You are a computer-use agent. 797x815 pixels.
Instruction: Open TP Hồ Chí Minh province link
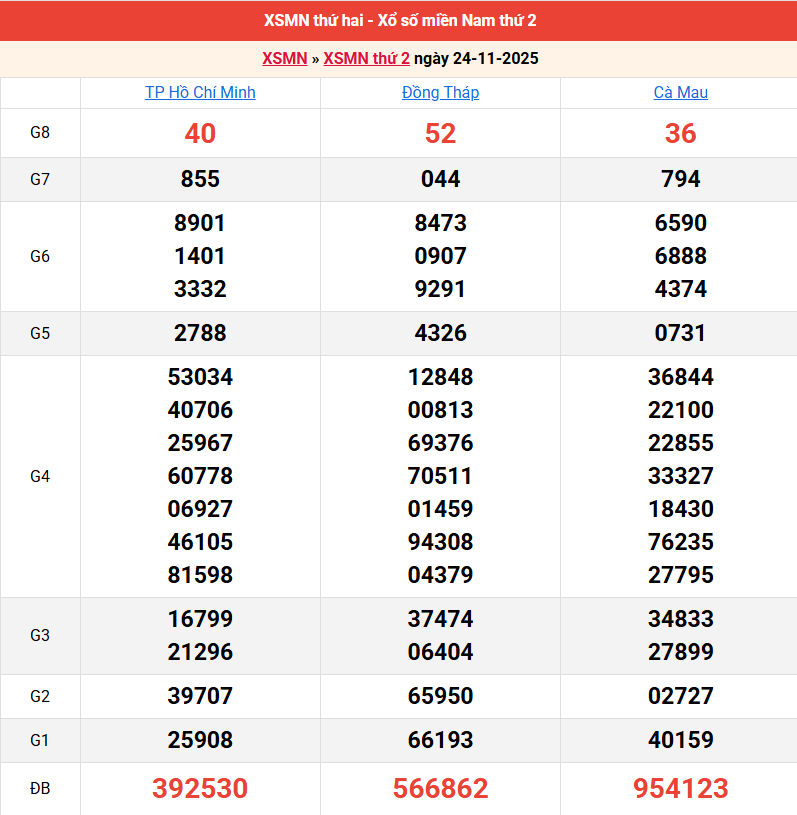(x=200, y=92)
